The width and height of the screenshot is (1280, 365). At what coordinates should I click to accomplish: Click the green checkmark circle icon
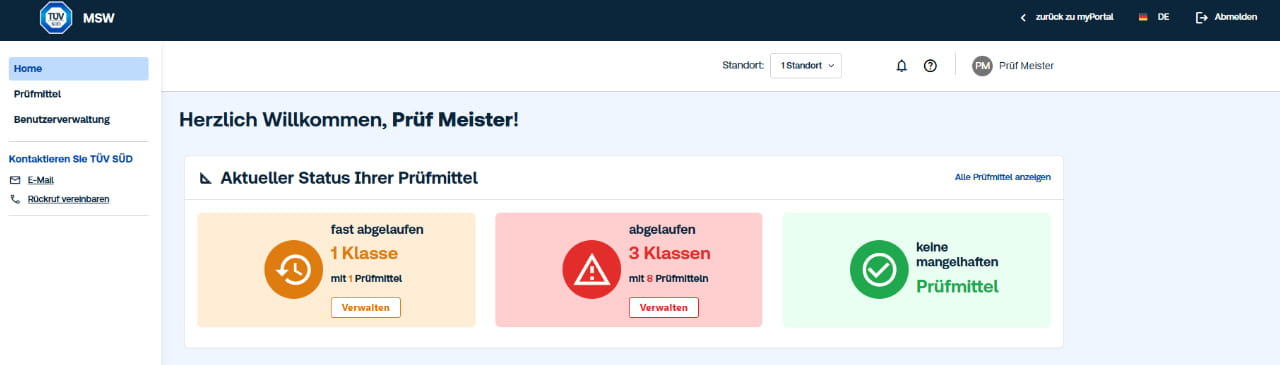(879, 270)
